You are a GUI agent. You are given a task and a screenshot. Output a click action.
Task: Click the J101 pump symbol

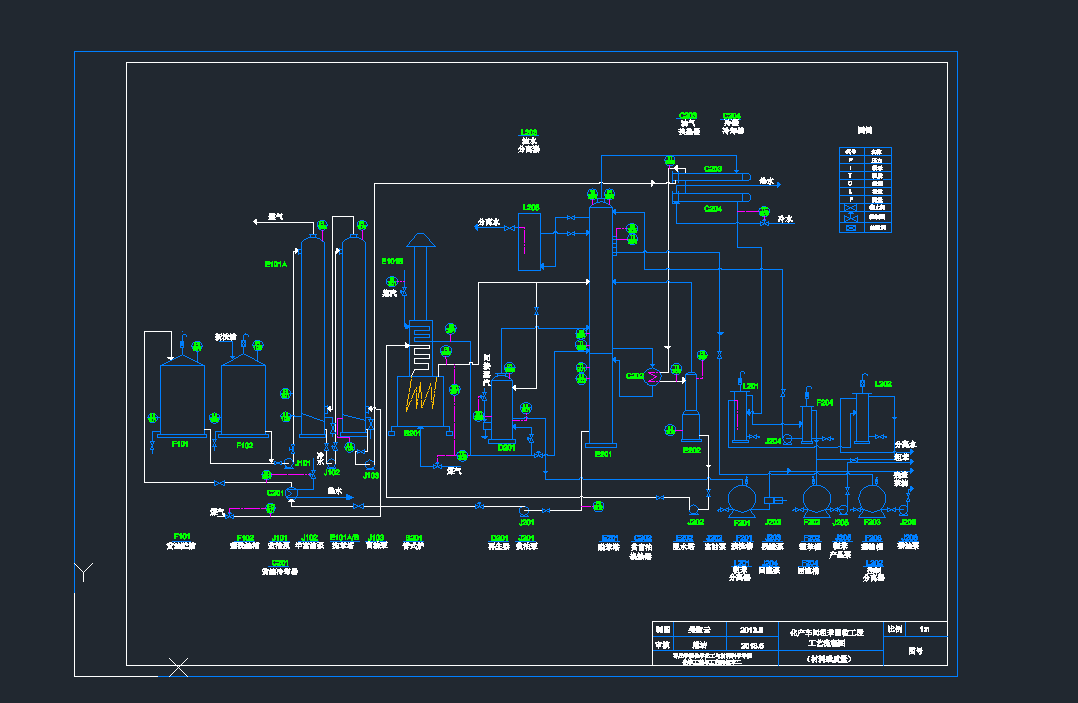point(288,463)
